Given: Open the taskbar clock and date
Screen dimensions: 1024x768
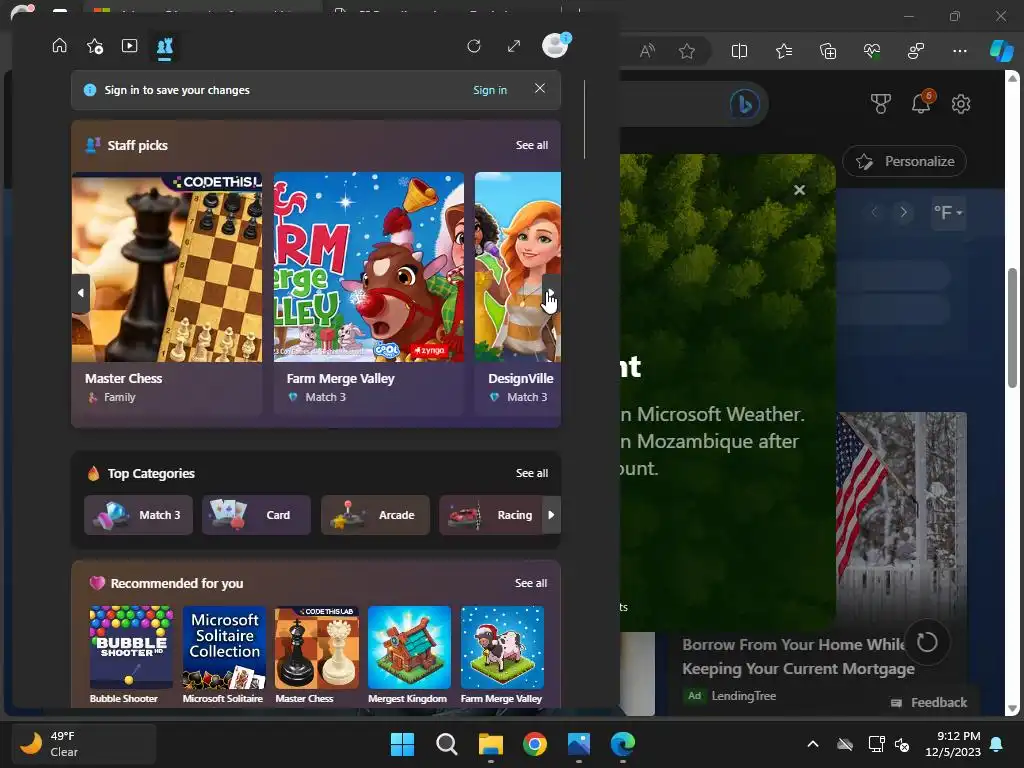Looking at the screenshot, I should [953, 744].
